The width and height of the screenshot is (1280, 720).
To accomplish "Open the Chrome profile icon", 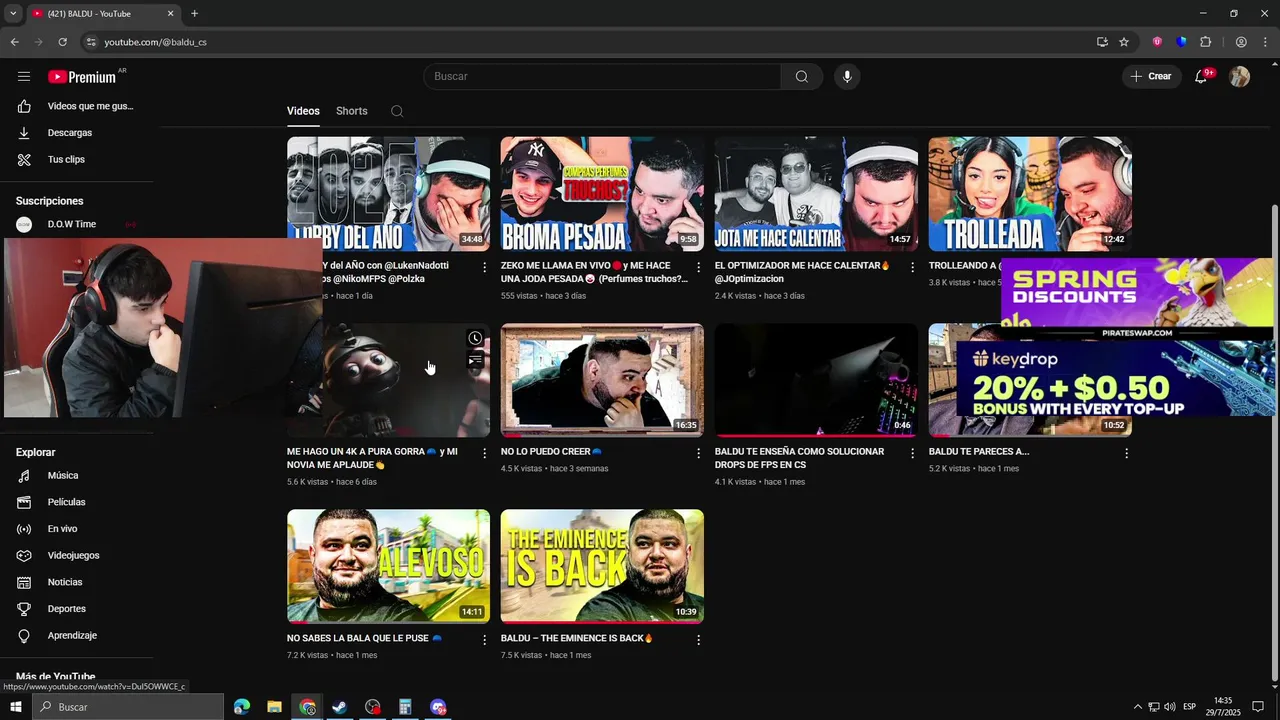I will point(1241,42).
